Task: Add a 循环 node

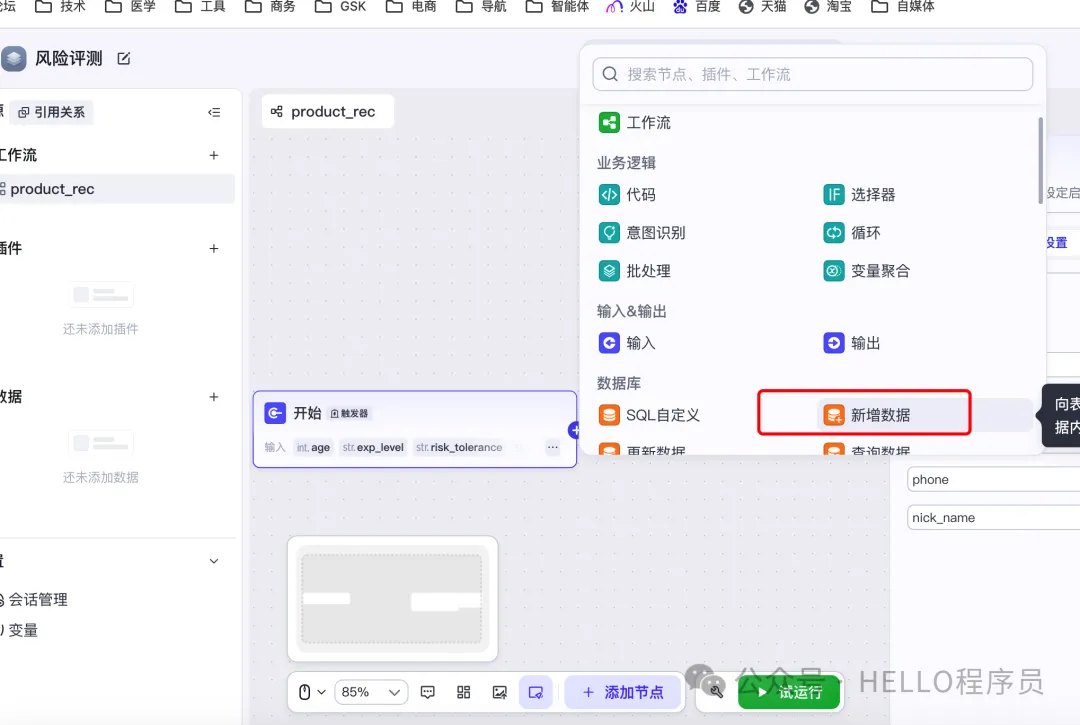Action: click(x=852, y=233)
